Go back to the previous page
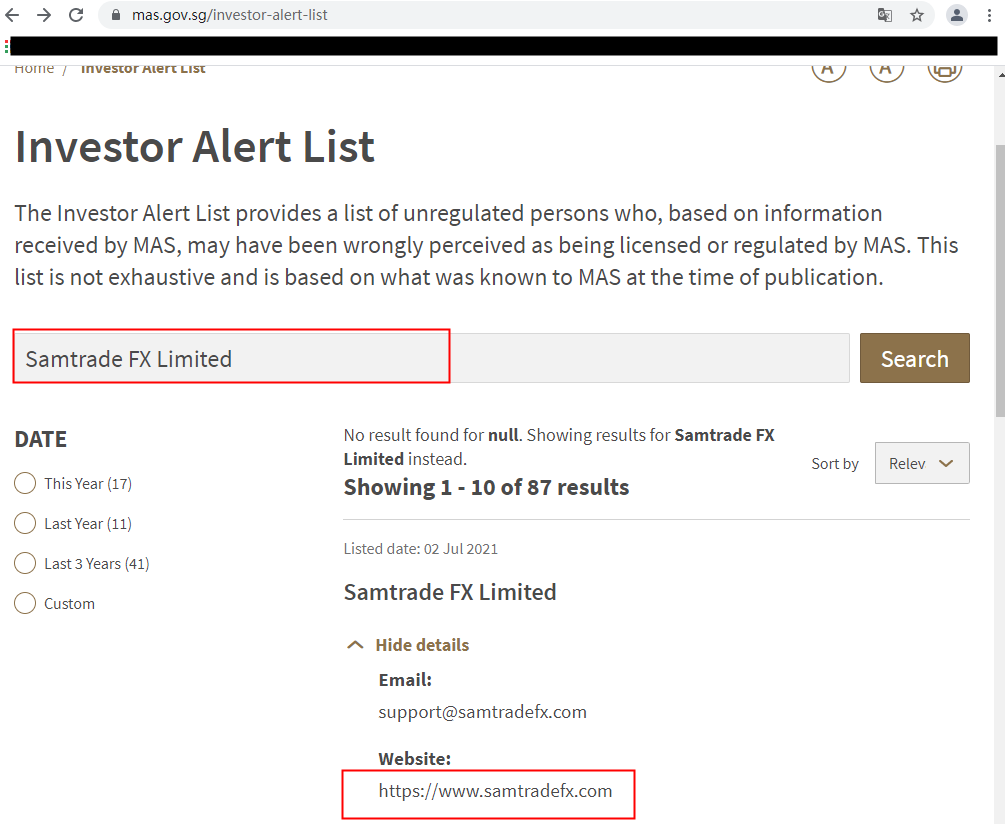 pyautogui.click(x=13, y=15)
